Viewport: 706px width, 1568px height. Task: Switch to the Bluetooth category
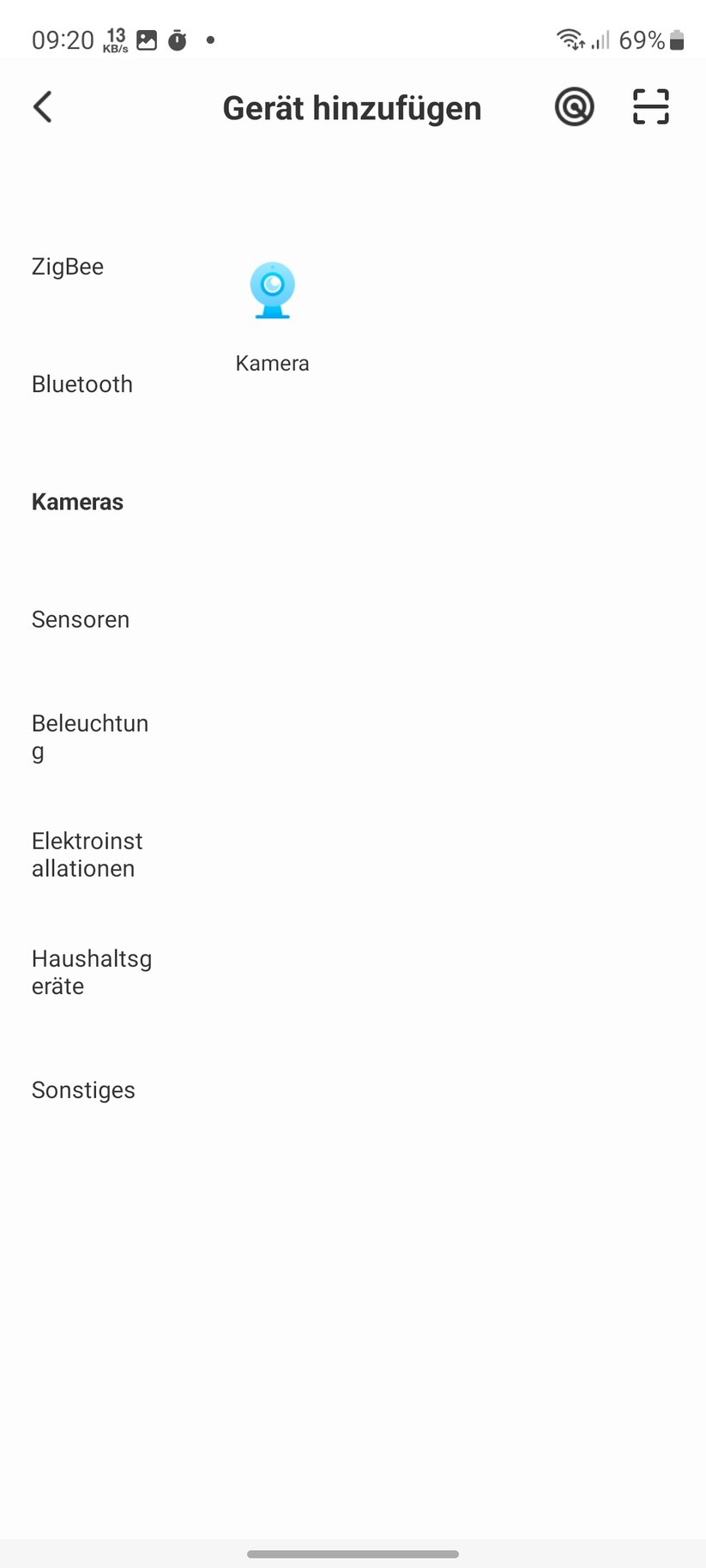81,384
